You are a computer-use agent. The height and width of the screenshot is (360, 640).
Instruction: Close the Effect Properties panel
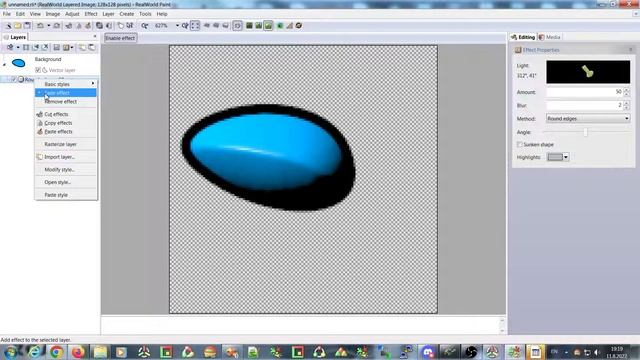[630, 50]
